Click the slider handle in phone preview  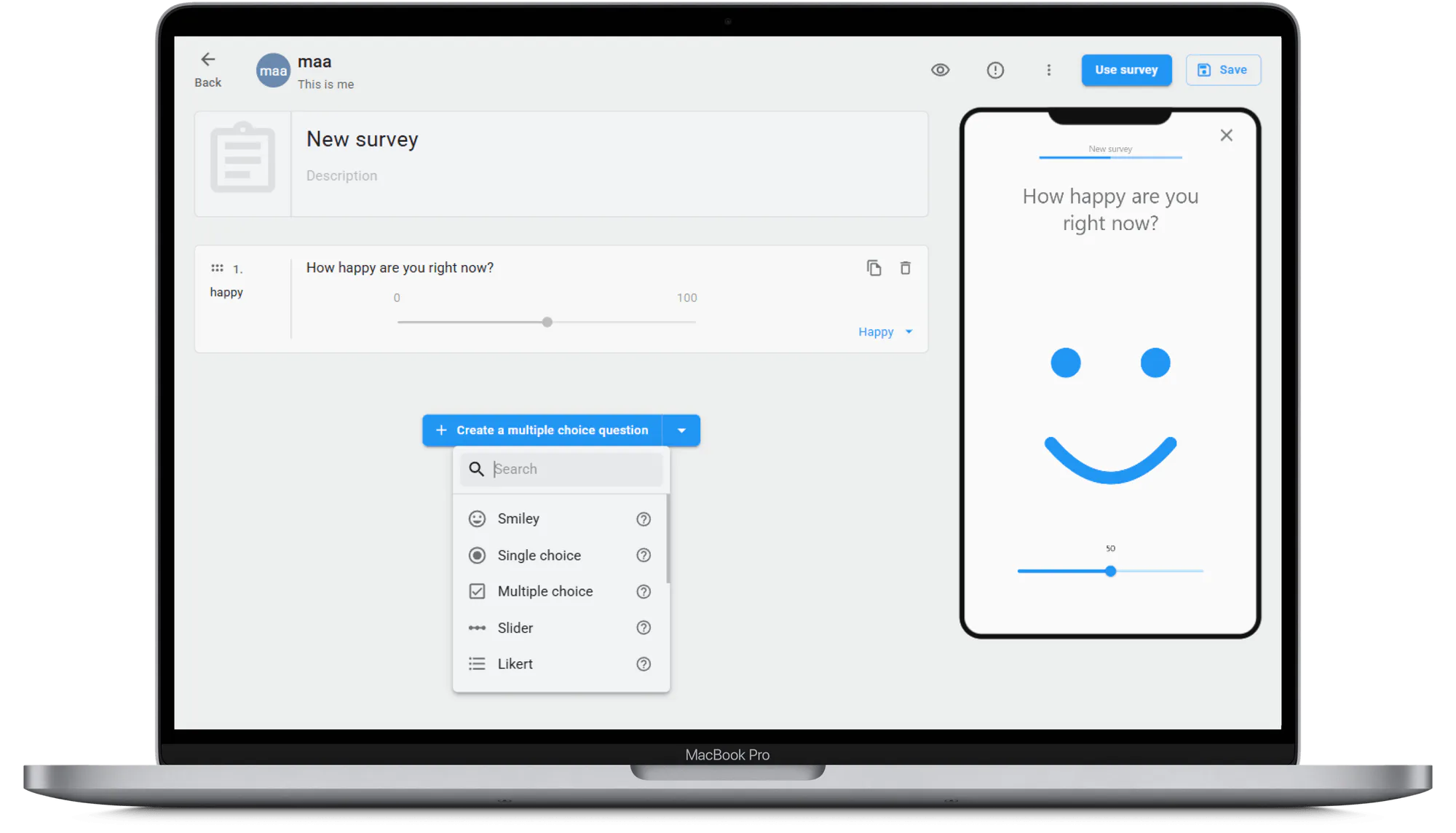click(1110, 572)
